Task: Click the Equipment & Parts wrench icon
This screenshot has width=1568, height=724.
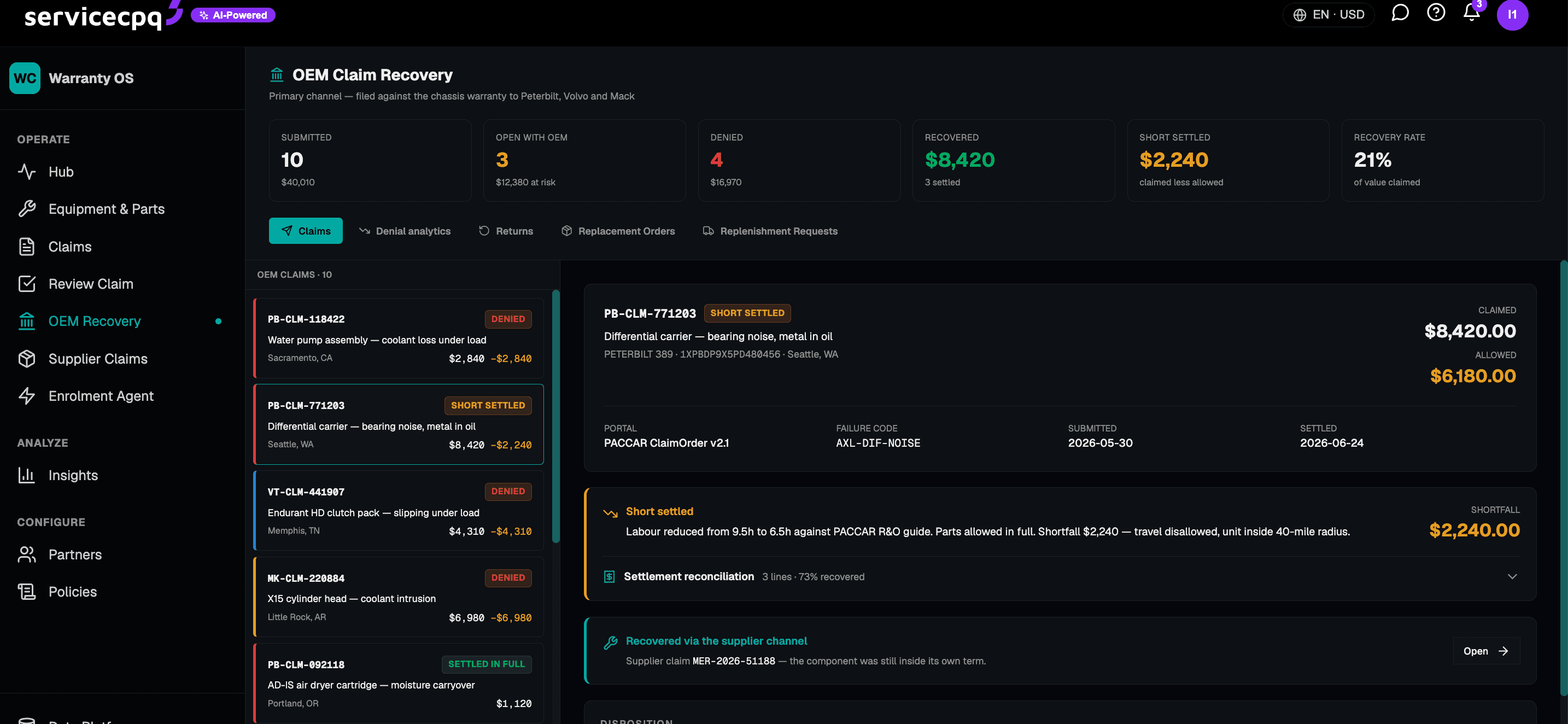Action: [27, 209]
